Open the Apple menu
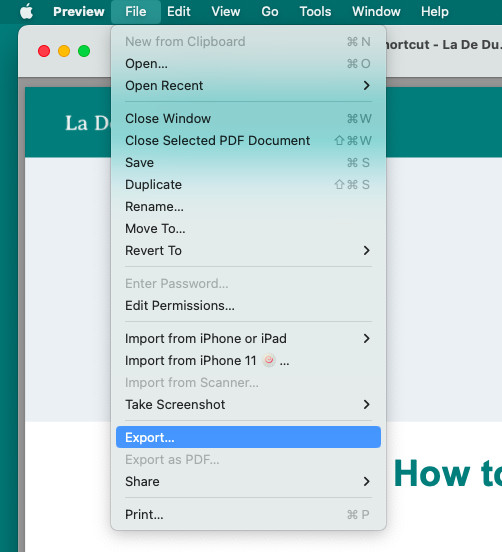Viewport: 502px width, 552px height. pyautogui.click(x=26, y=12)
